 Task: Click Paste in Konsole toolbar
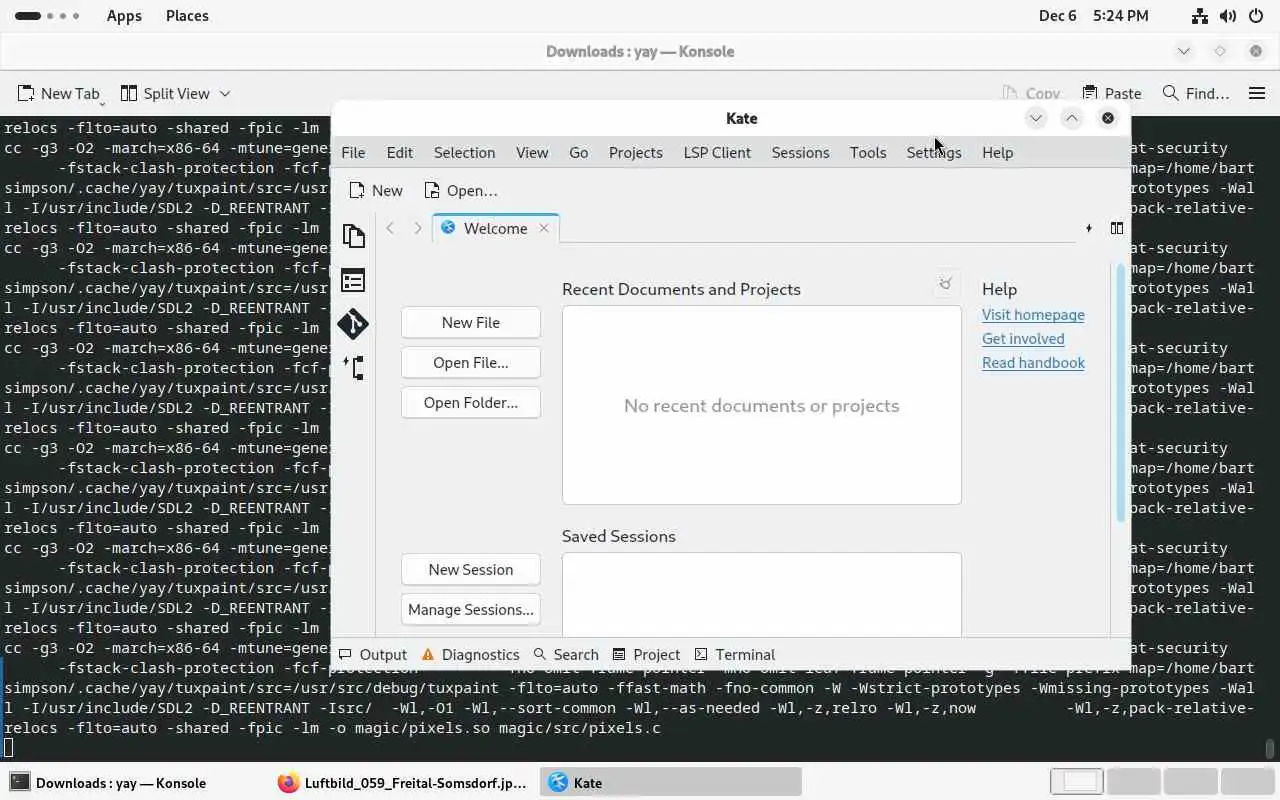[x=1112, y=93]
